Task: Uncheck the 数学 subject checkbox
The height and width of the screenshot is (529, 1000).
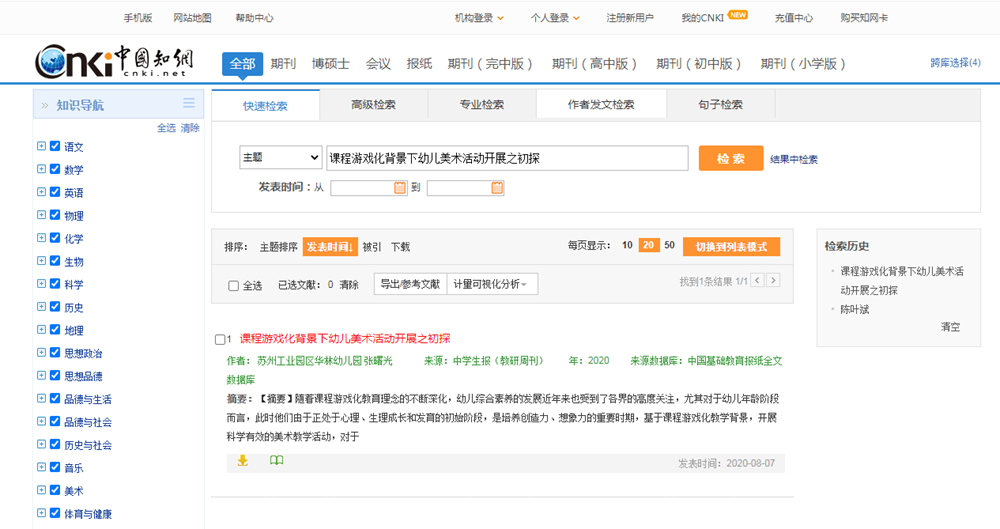Action: click(x=55, y=169)
